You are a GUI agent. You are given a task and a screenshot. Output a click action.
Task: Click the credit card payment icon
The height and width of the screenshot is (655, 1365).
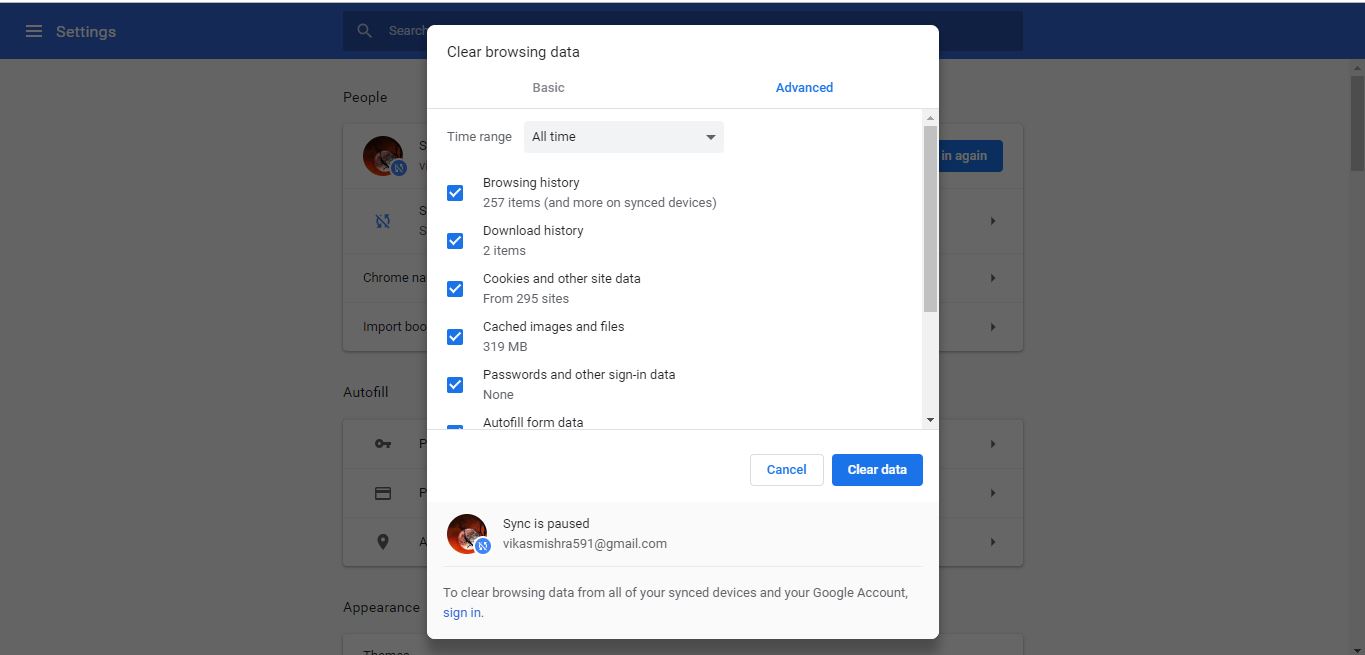tap(382, 493)
